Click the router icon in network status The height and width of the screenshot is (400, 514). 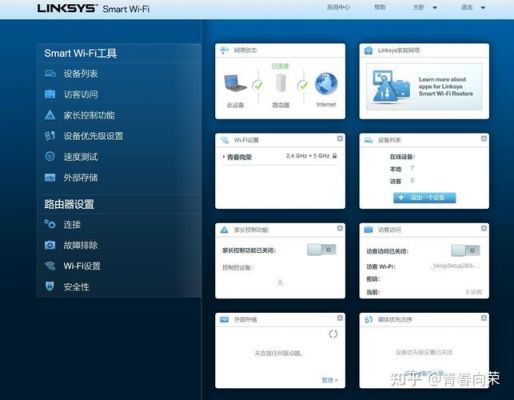[281, 83]
